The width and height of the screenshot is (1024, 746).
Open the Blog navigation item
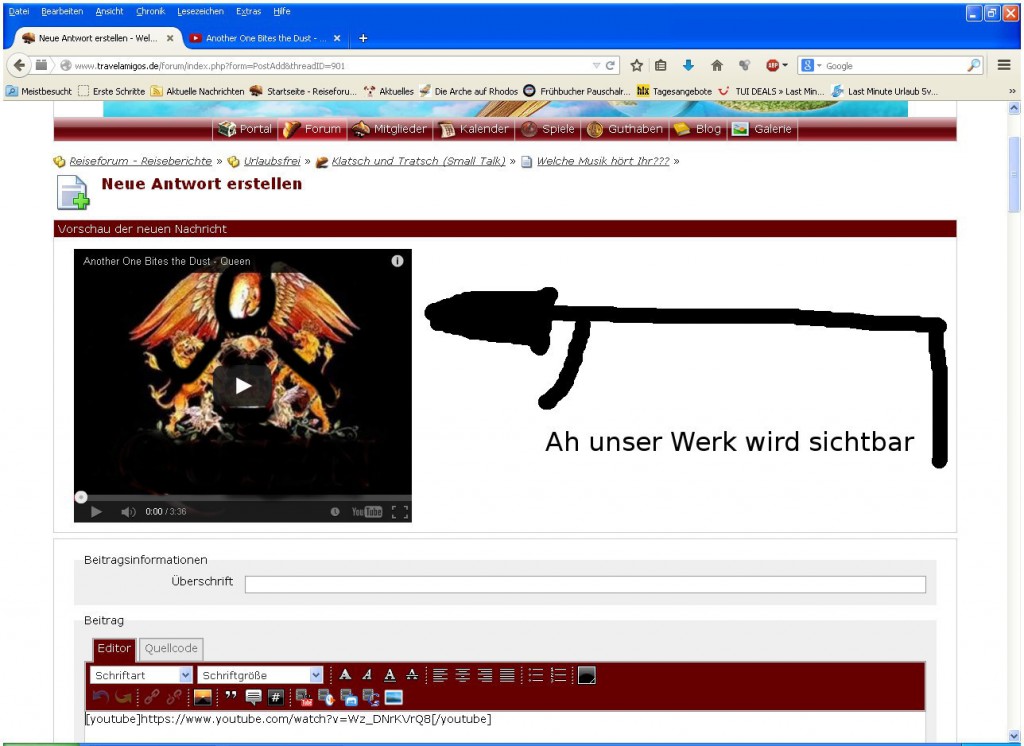[698, 129]
